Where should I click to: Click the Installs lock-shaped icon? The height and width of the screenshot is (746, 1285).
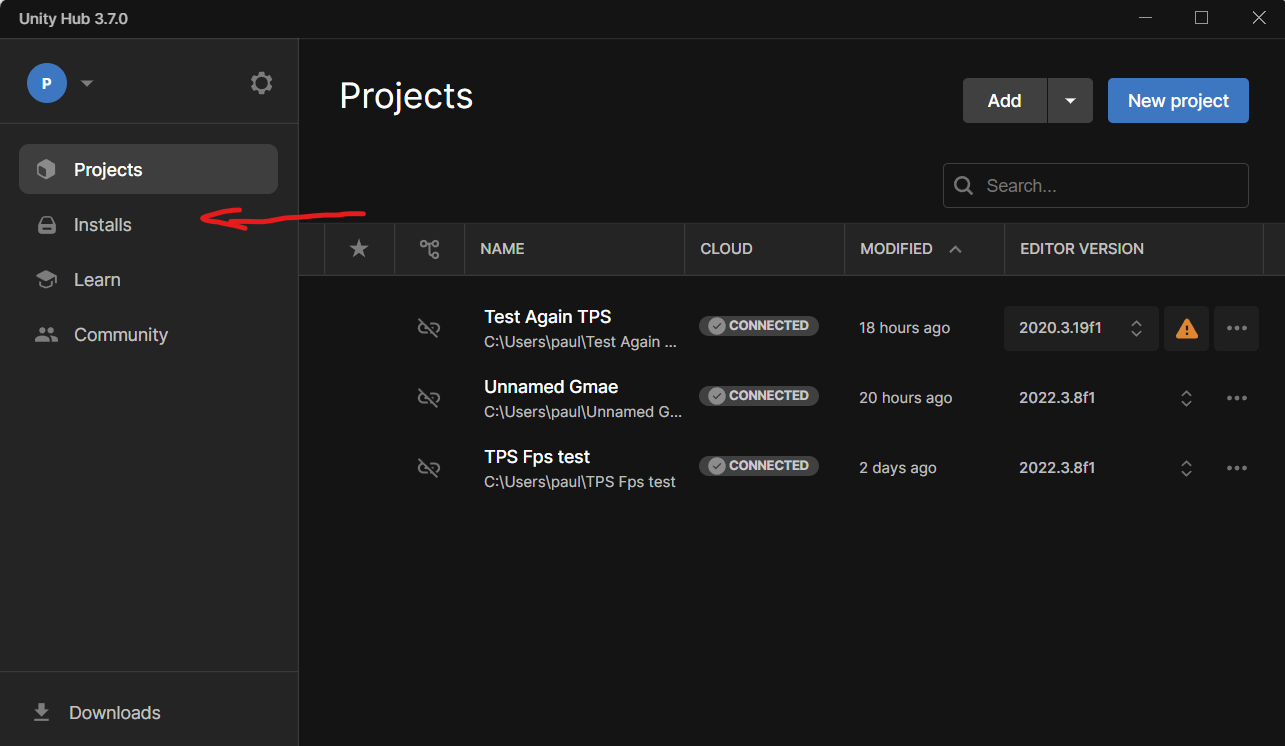point(46,225)
